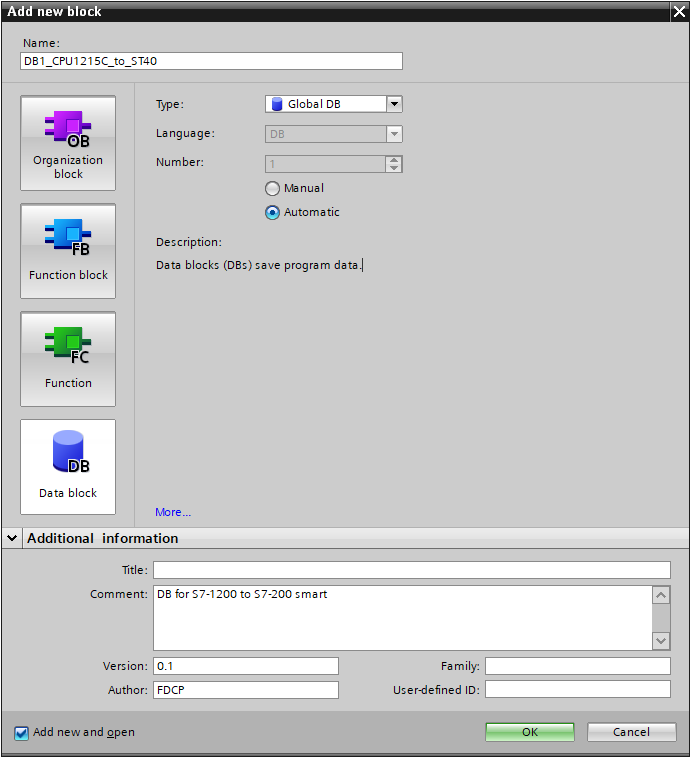This screenshot has width=691, height=757.
Task: Close the Add new block dialog
Action: click(677, 11)
